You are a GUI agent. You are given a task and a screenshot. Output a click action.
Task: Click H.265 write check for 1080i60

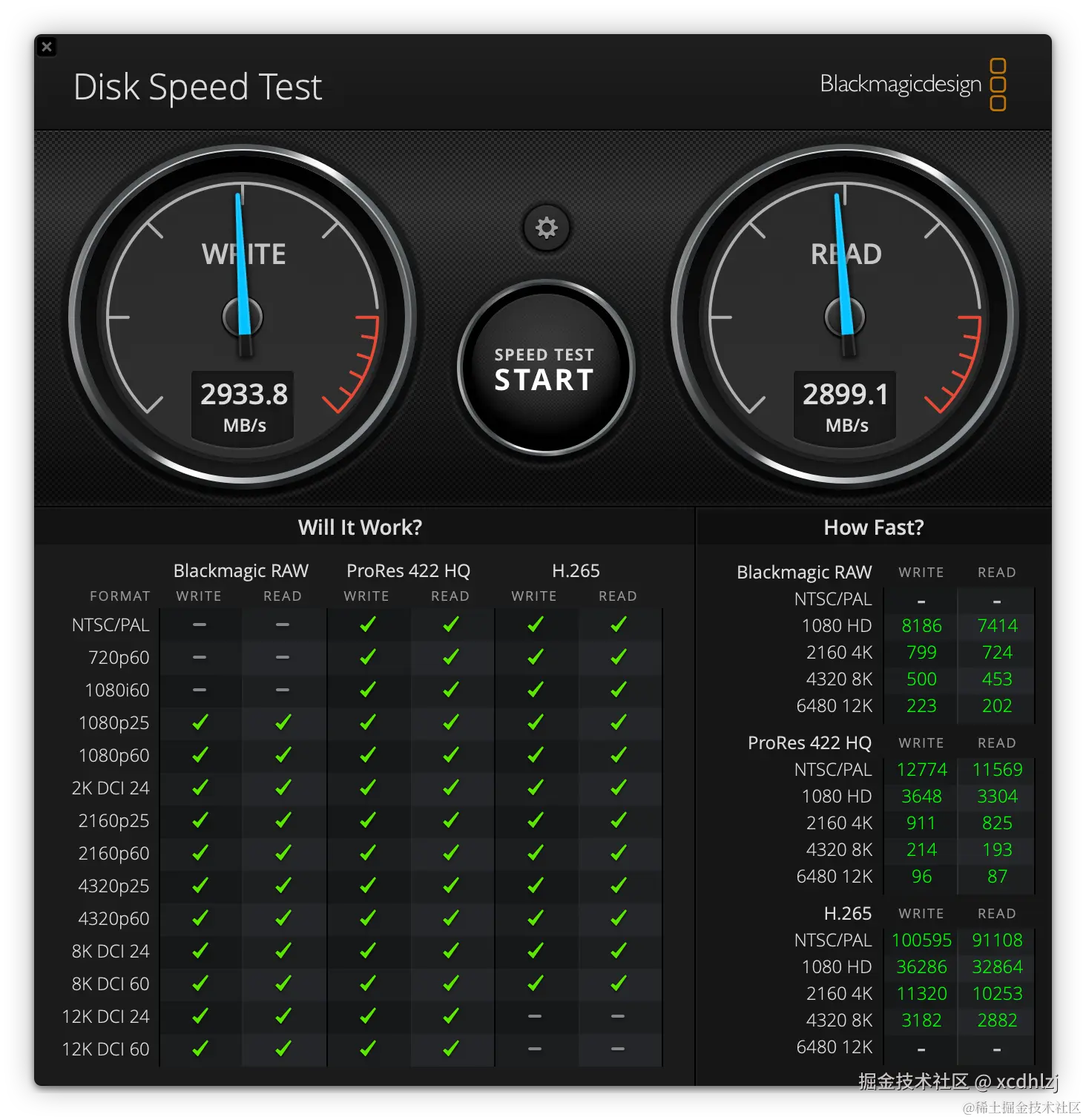click(535, 690)
